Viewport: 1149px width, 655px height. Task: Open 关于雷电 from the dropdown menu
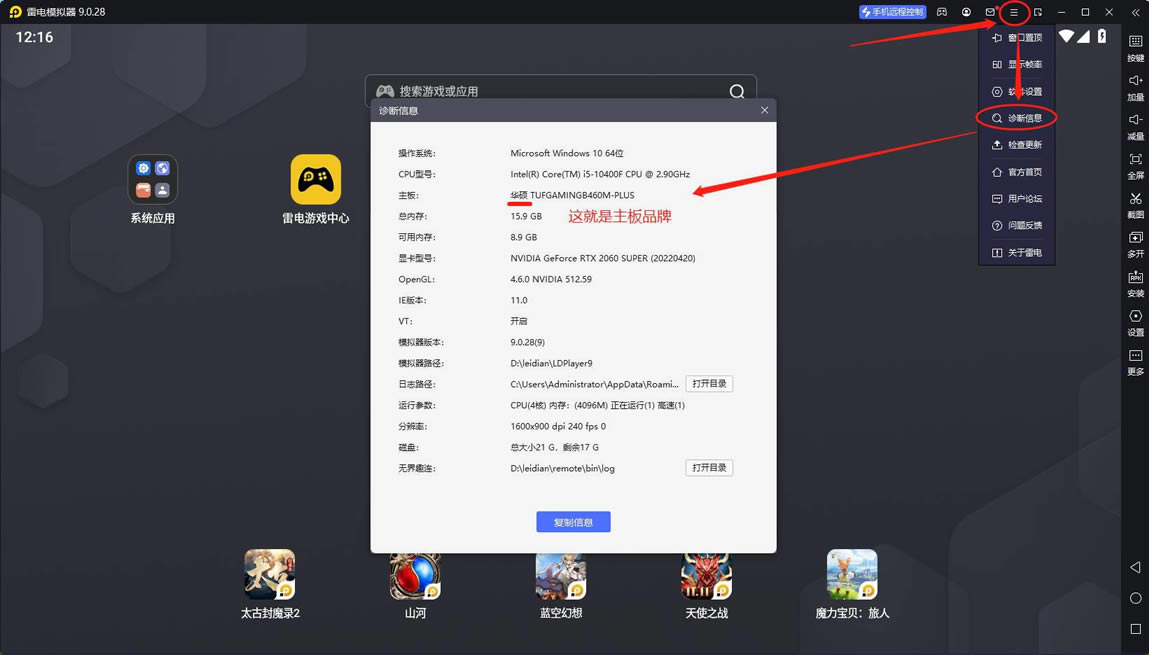(x=1017, y=253)
